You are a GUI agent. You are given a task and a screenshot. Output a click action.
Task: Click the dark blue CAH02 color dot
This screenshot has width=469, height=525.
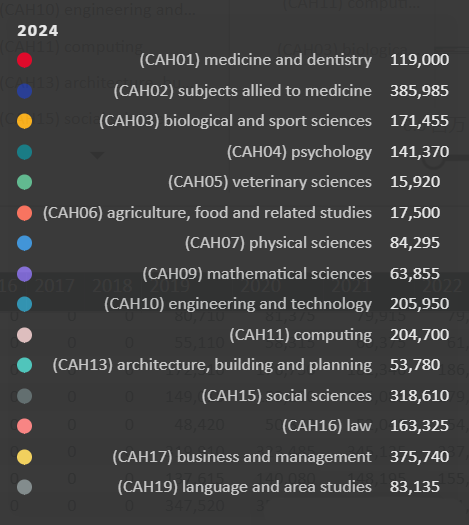24,91
